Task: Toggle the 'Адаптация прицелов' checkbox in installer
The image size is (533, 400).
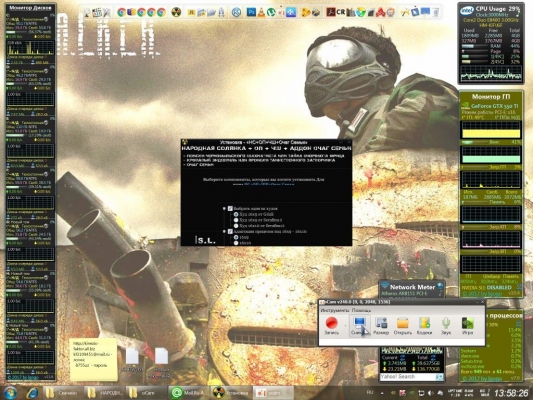Action: click(x=230, y=231)
